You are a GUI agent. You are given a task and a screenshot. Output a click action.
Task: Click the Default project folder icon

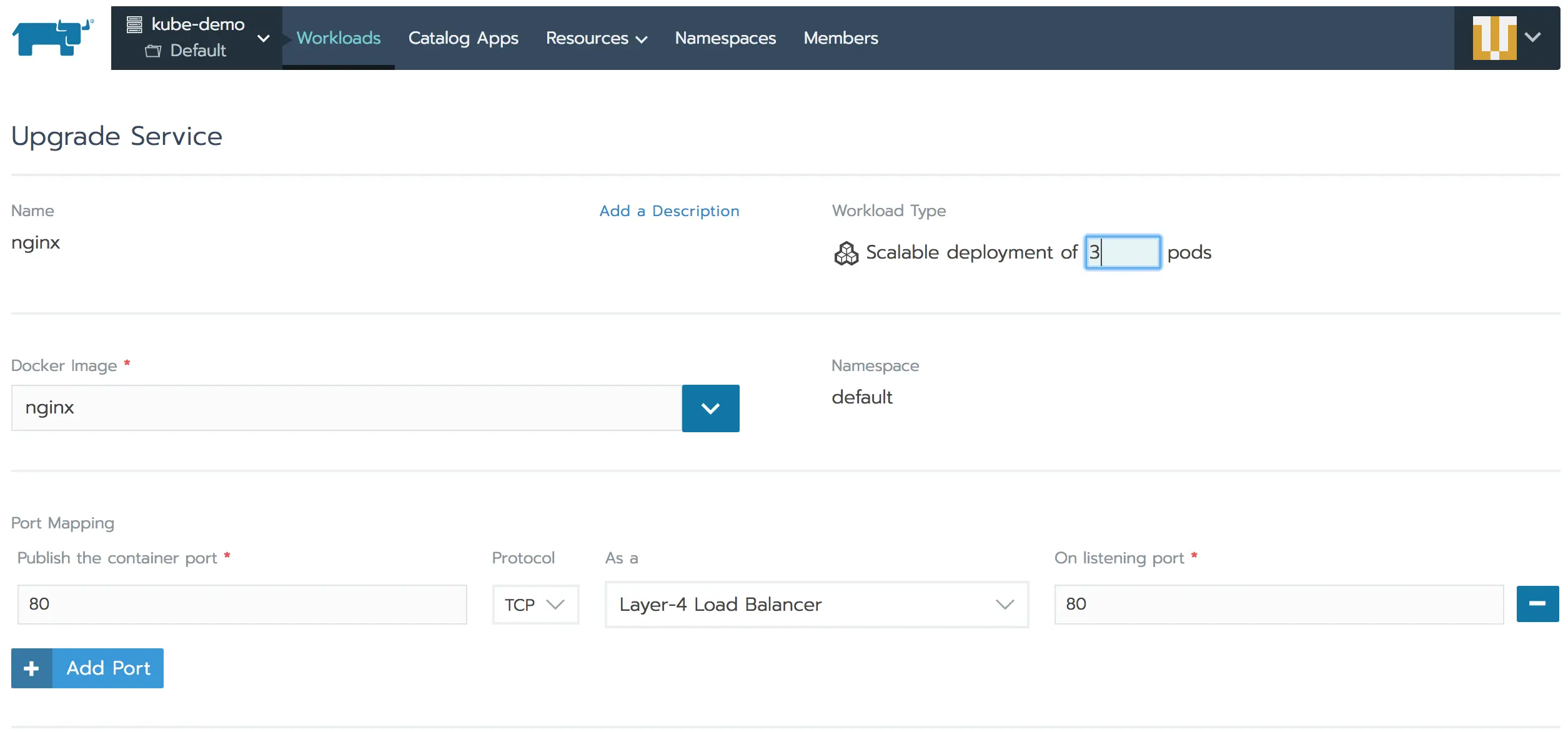(153, 51)
